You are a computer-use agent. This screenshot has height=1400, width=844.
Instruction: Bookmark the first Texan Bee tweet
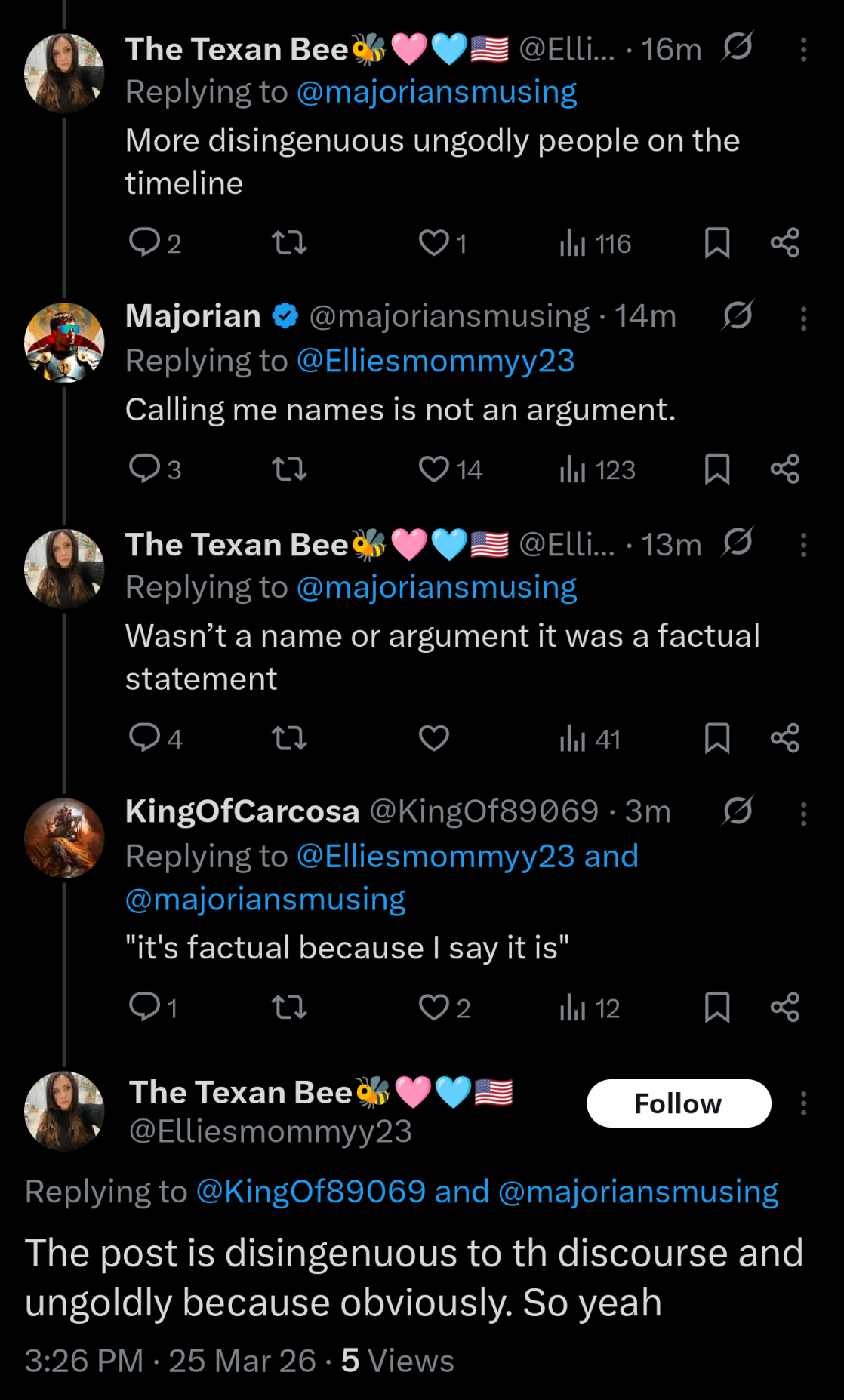click(716, 243)
